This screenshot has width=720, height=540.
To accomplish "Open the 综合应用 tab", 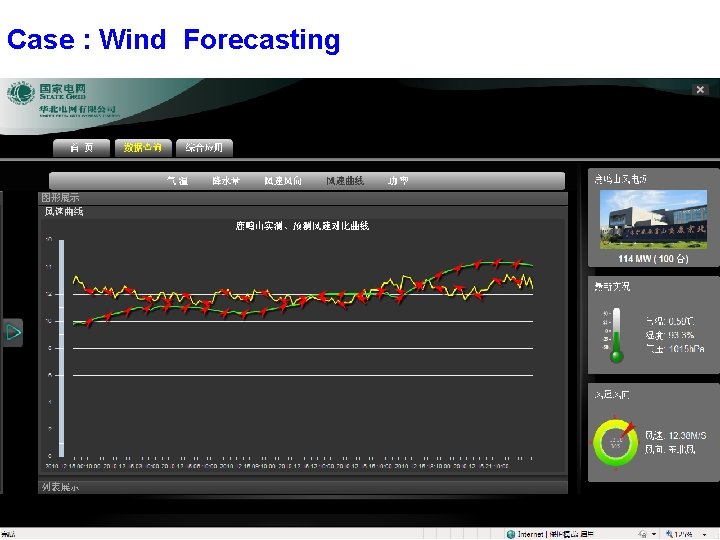I will [x=204, y=147].
